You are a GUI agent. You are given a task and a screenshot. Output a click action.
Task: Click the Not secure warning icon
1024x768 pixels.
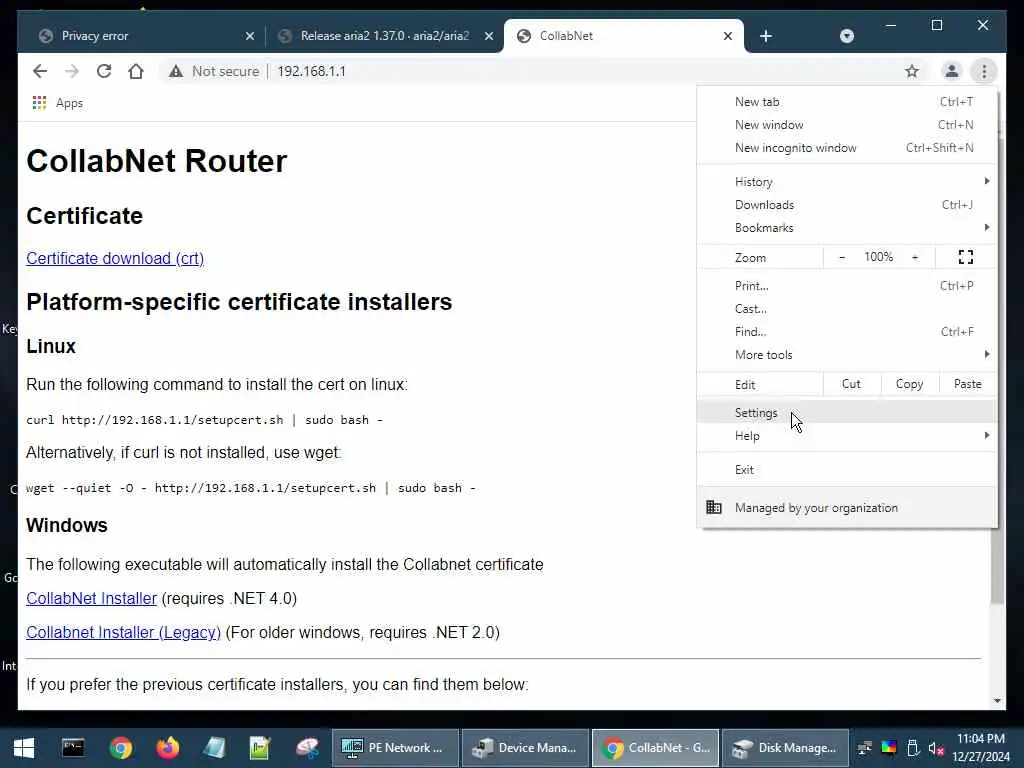[176, 71]
